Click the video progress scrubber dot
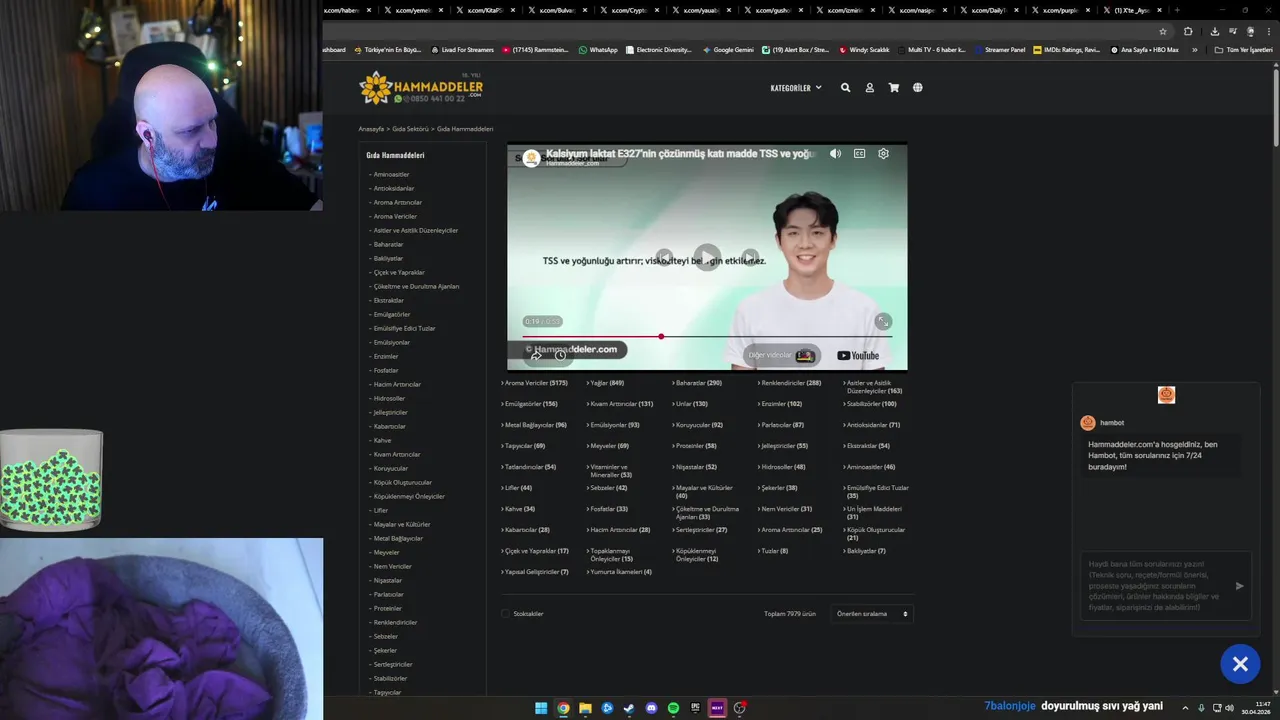This screenshot has width=1280, height=720. click(661, 336)
